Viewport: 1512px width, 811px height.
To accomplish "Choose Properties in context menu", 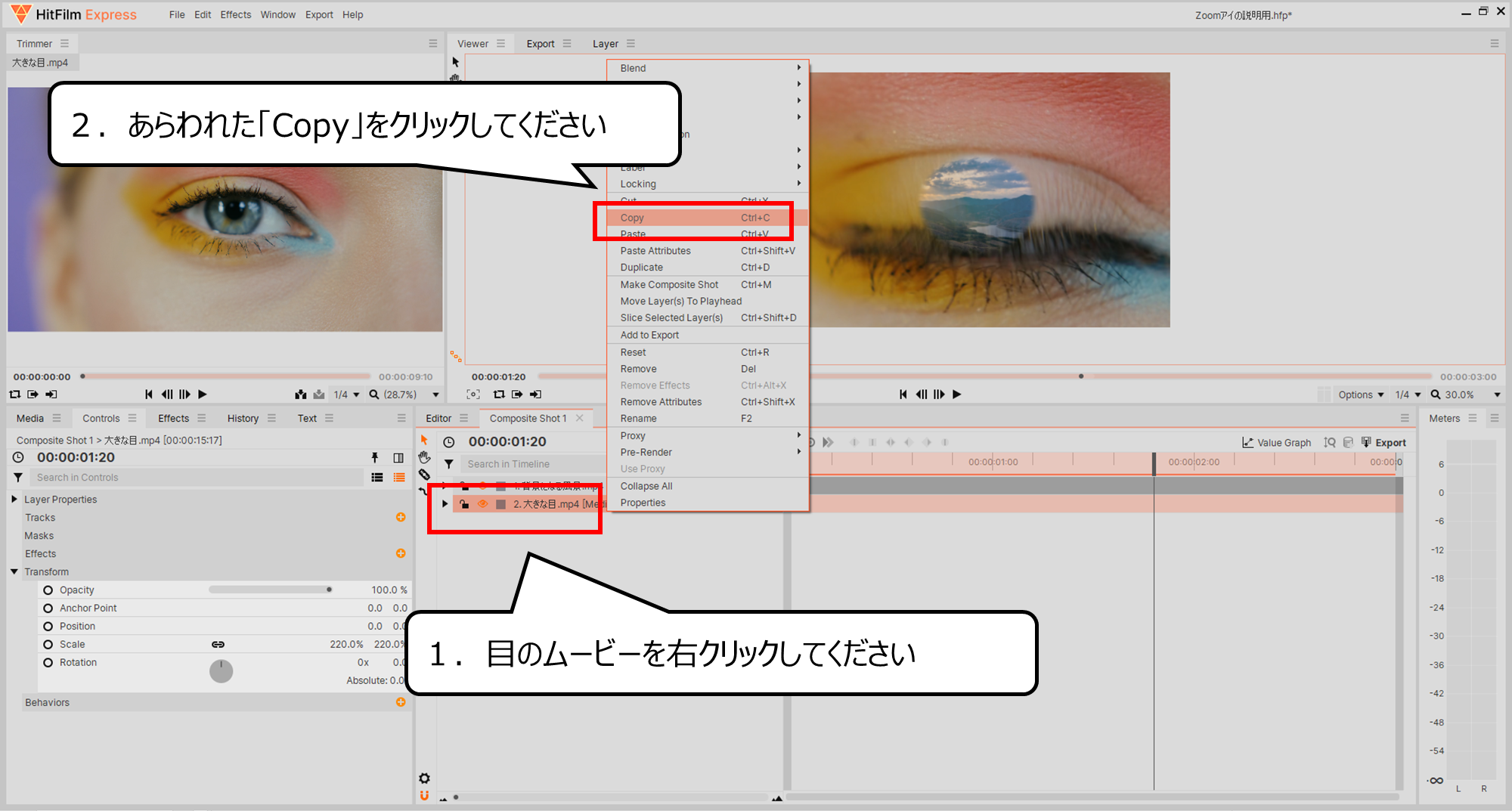I will (x=708, y=503).
